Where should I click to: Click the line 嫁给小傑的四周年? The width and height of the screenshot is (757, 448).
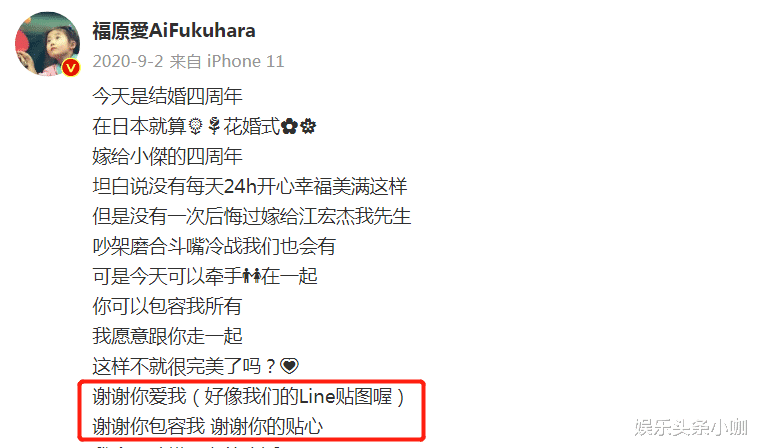click(167, 156)
